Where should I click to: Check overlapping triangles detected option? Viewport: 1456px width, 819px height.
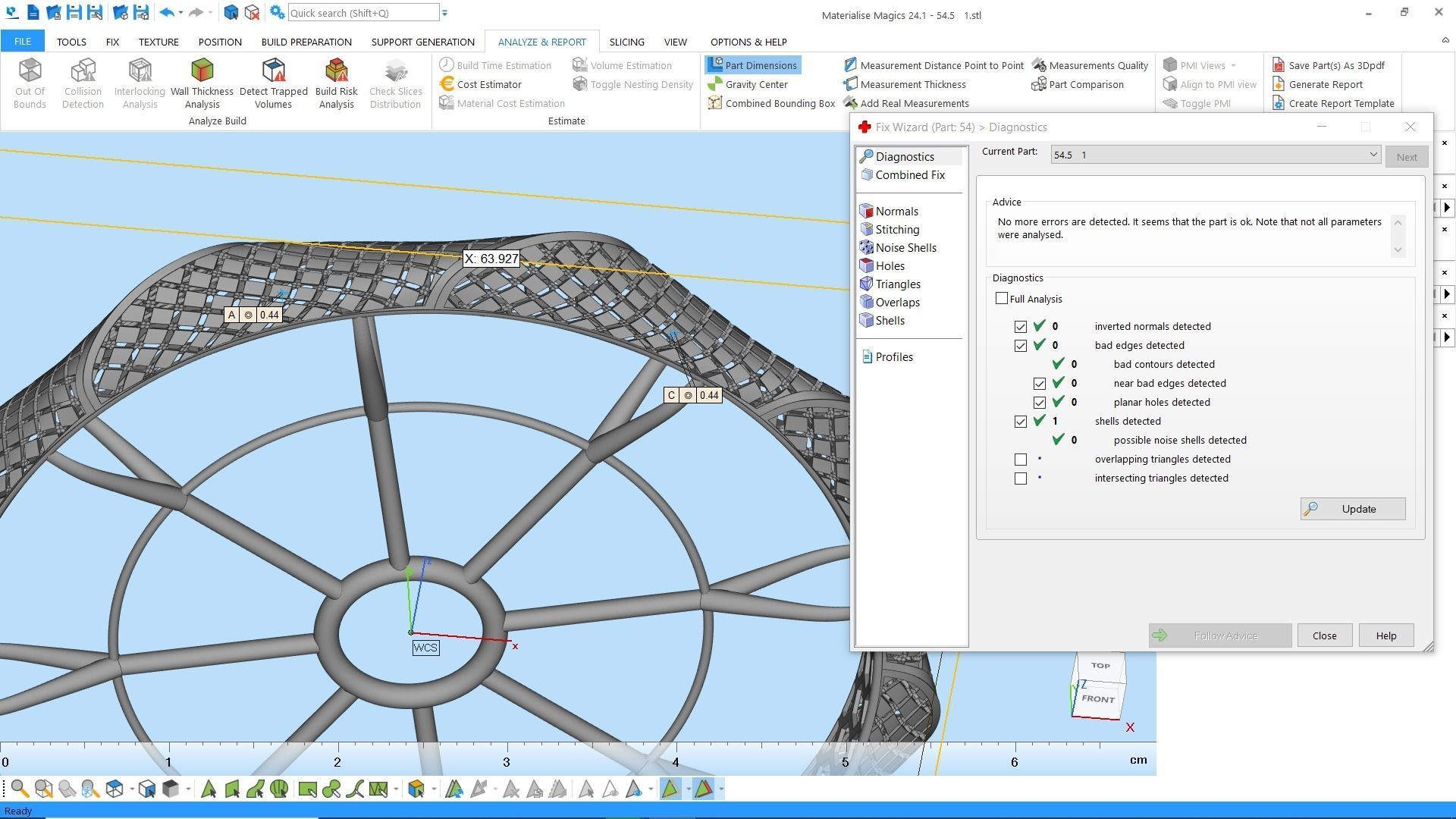pyautogui.click(x=1021, y=460)
